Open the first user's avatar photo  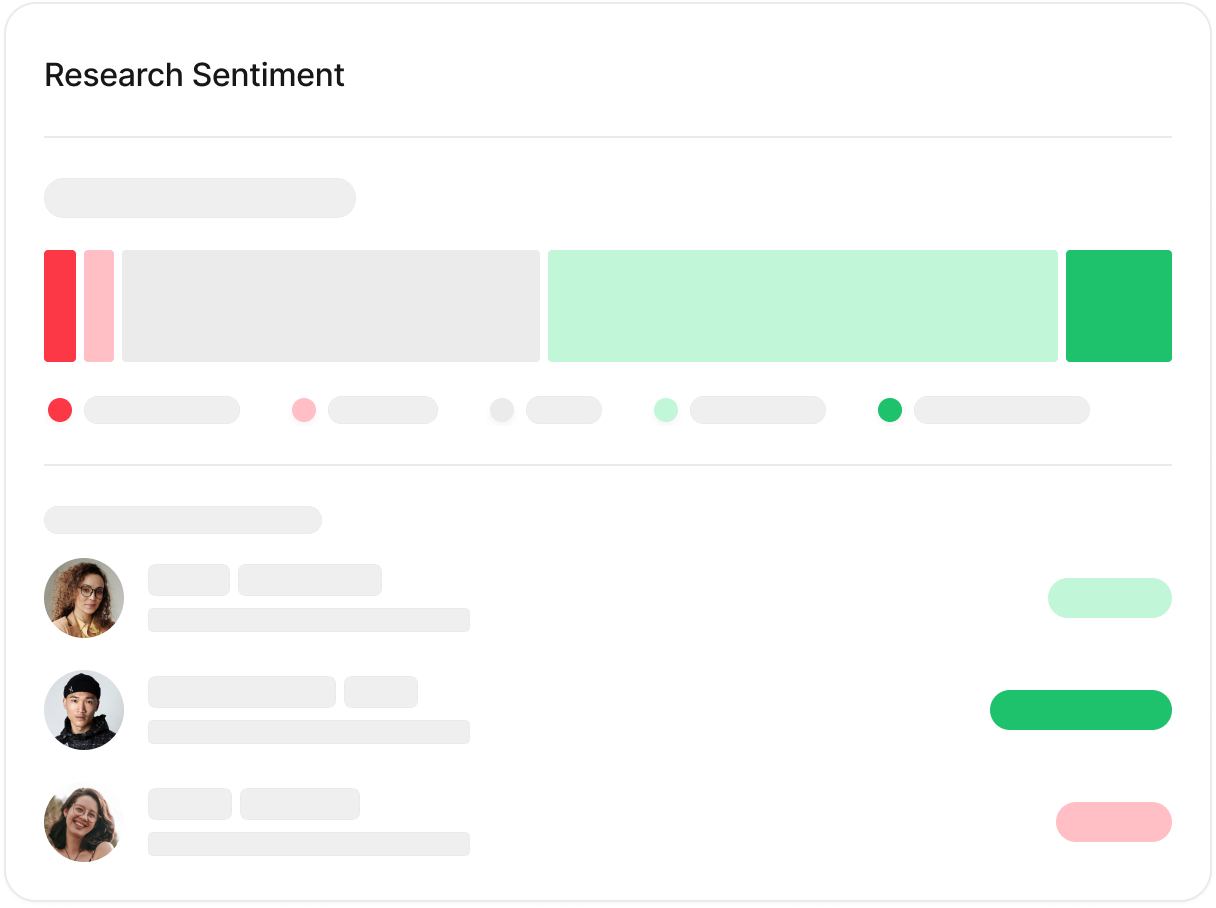(x=83, y=598)
